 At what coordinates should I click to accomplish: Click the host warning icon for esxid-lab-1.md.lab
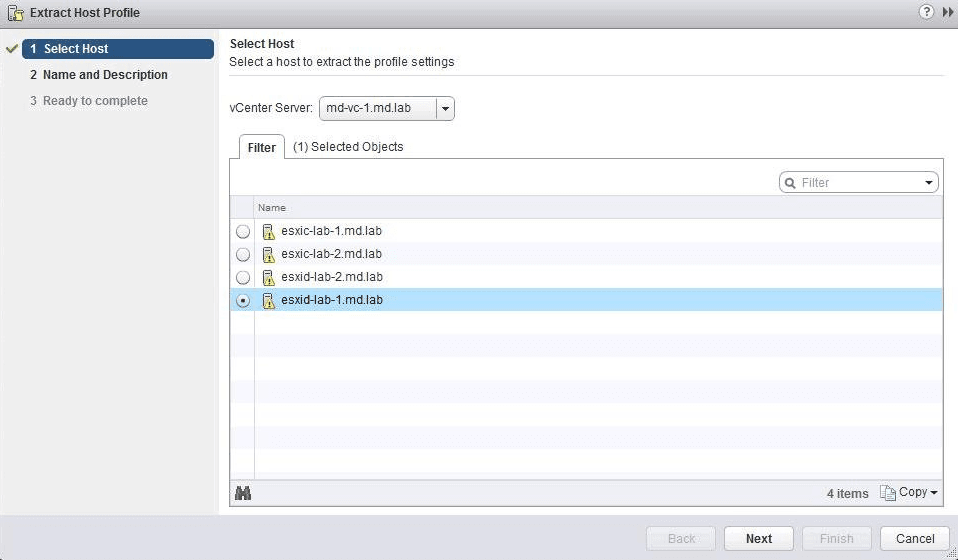(268, 300)
